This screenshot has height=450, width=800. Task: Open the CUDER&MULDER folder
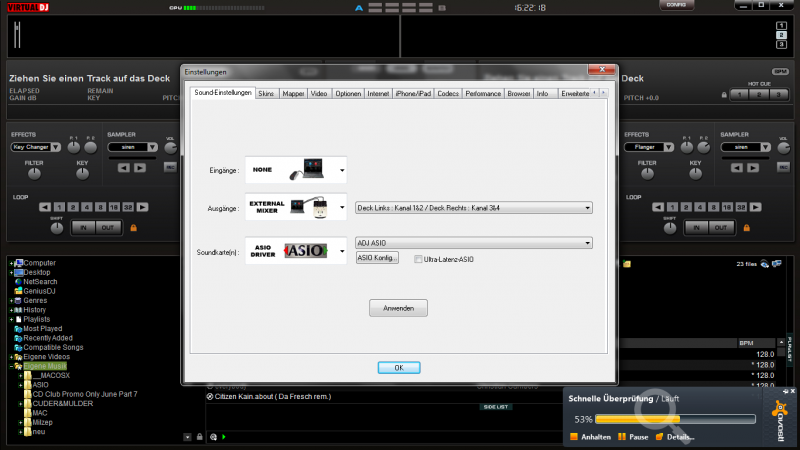pyautogui.click(x=62, y=404)
